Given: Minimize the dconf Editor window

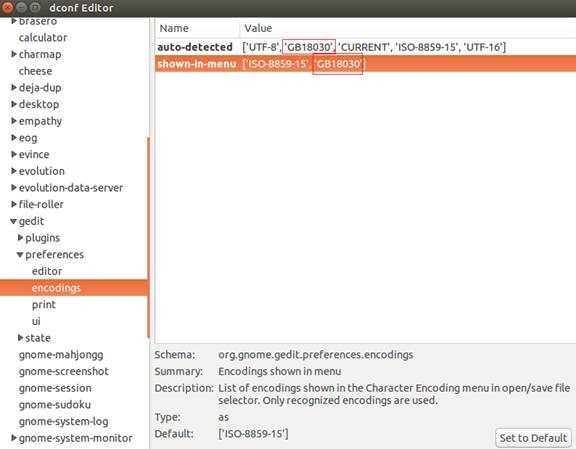Looking at the screenshot, I should coord(21,7).
